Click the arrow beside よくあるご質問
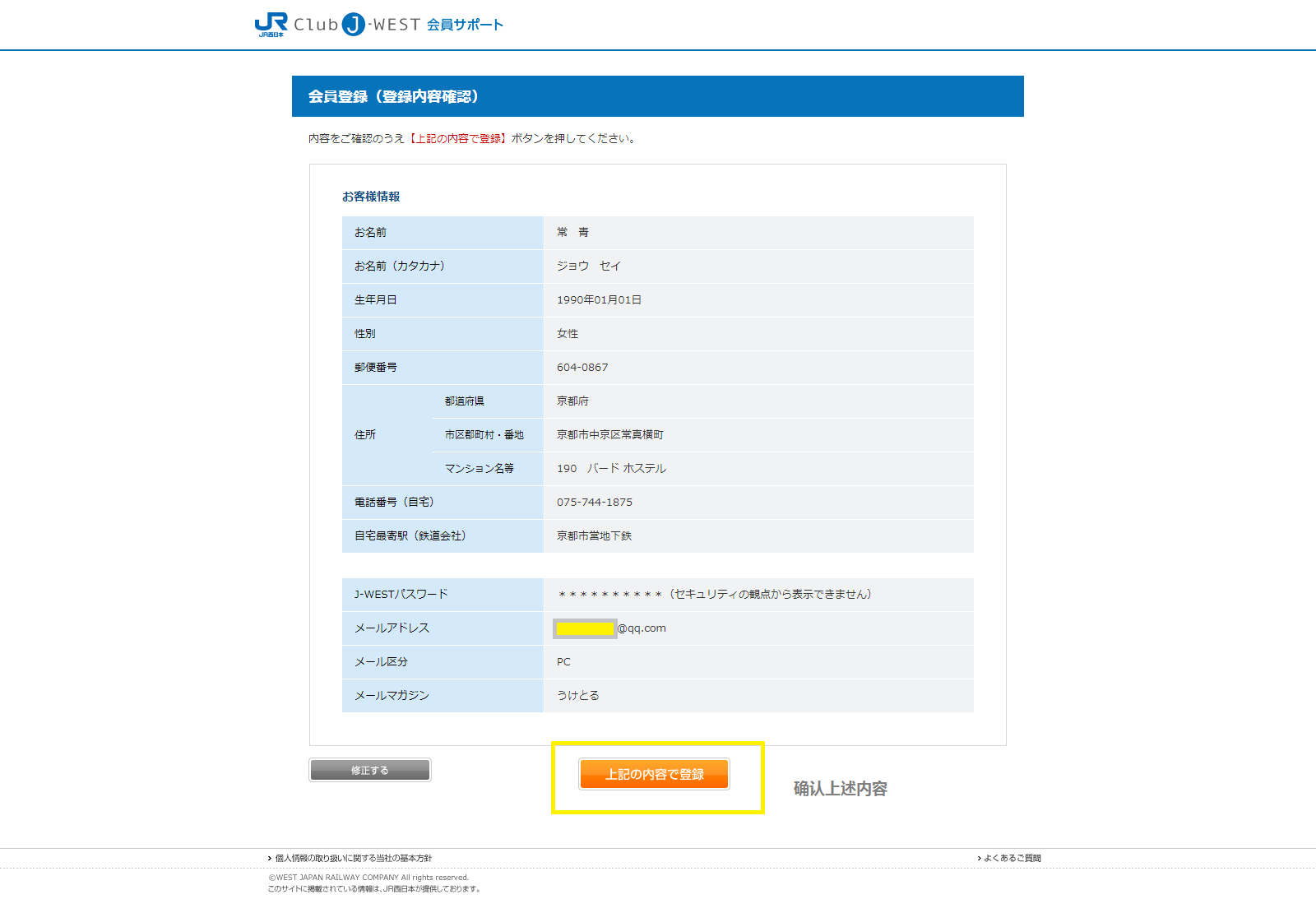Screen dimensions: 1316x913 [x=979, y=858]
